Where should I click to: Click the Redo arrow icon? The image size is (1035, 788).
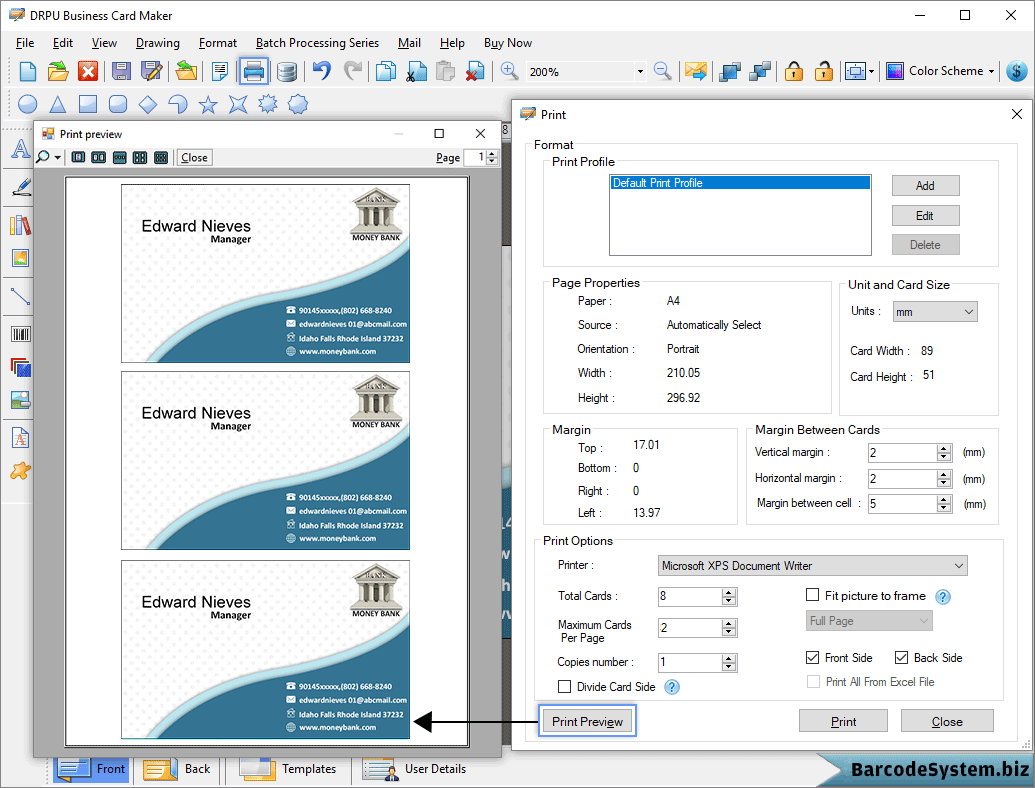coord(353,70)
